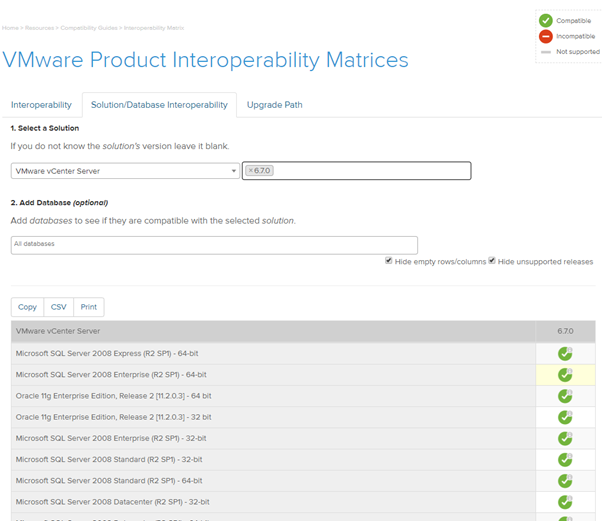602x521 pixels.
Task: Click the 6.7.0 column header
Action: (x=565, y=331)
